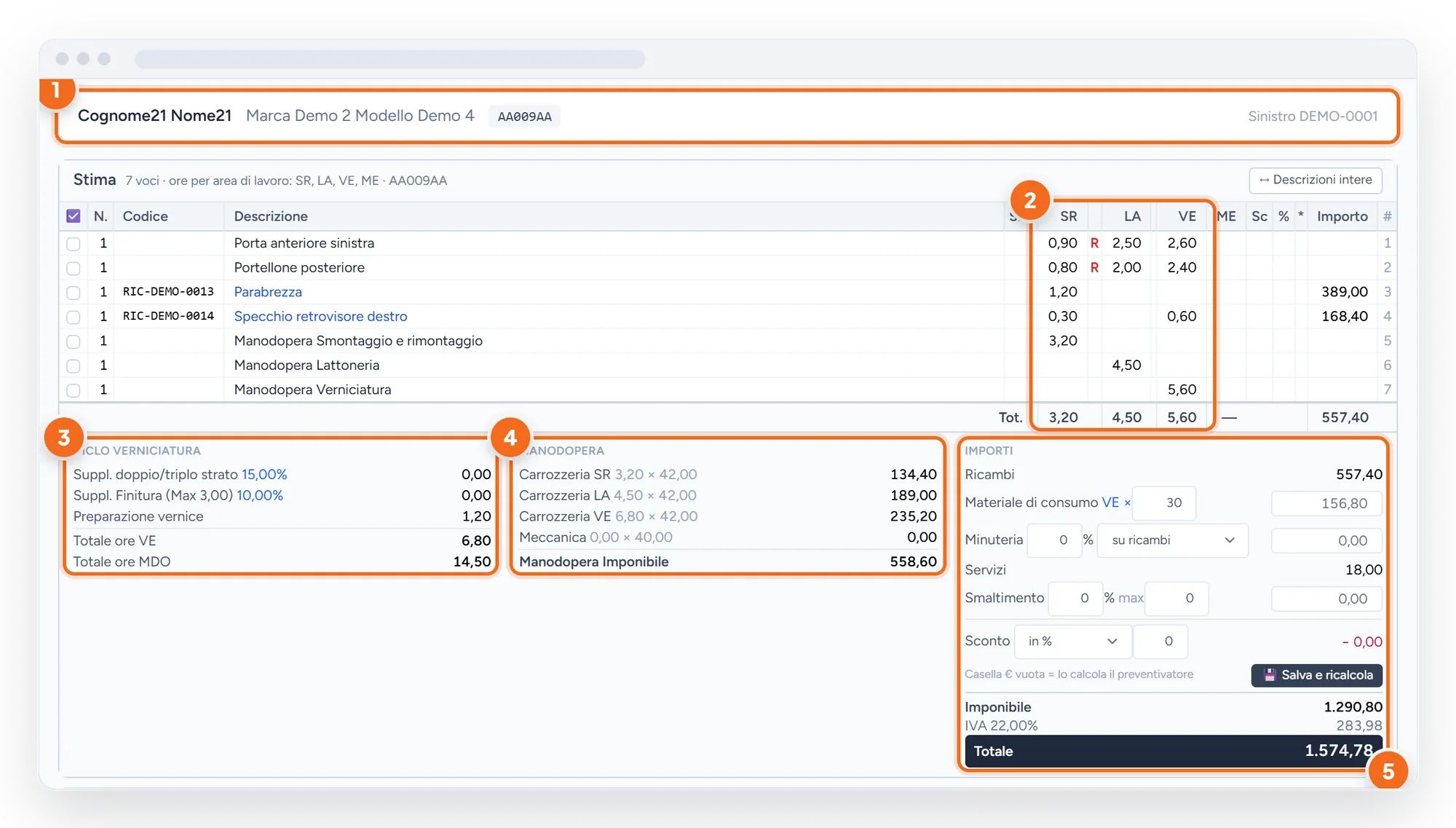This screenshot has width=1456, height=828.
Task: Click the Importo column header
Action: (x=1342, y=216)
